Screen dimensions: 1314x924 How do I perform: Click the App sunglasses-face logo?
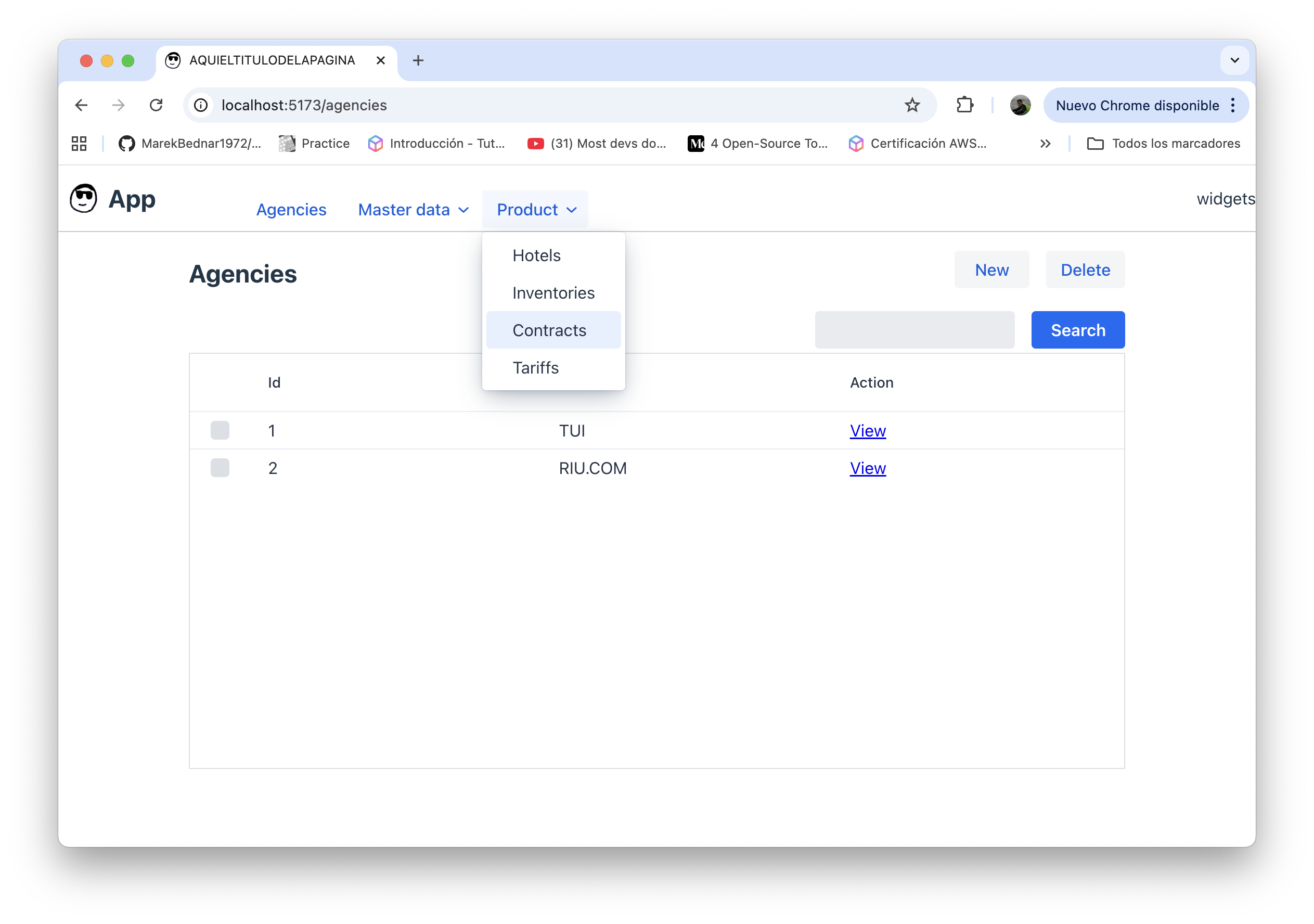click(x=84, y=199)
